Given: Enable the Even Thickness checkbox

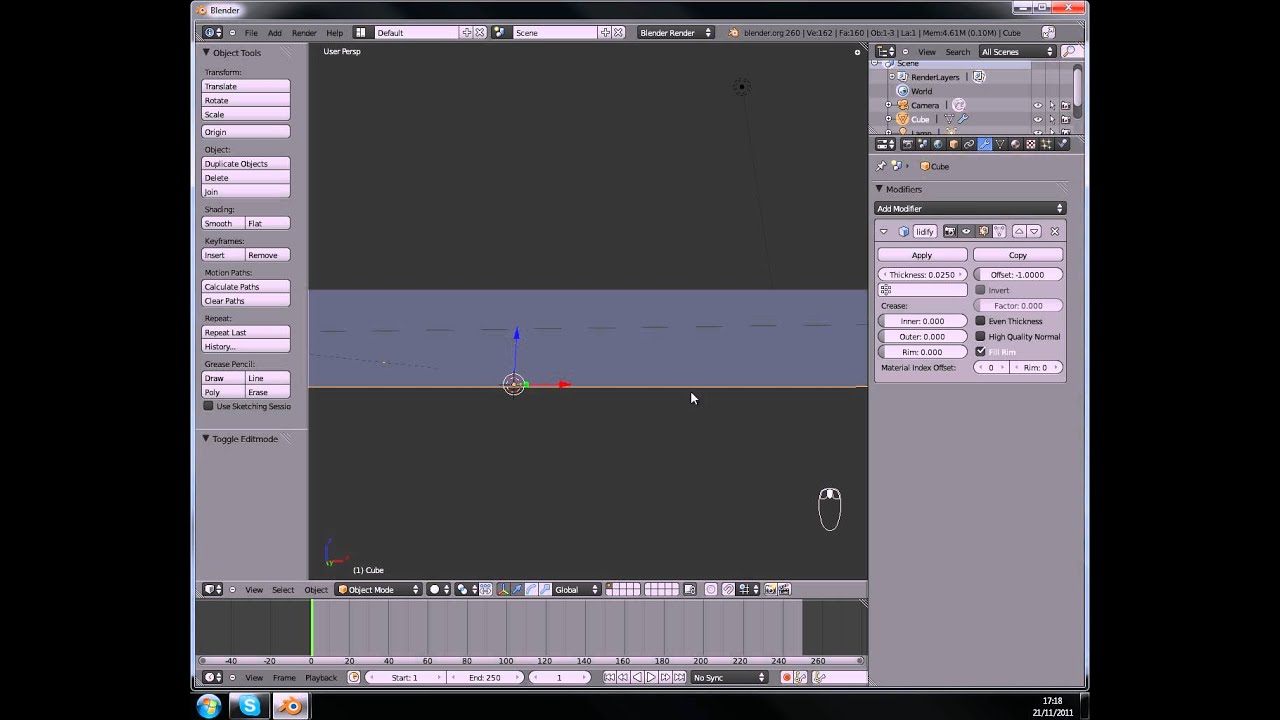Looking at the screenshot, I should click(980, 321).
